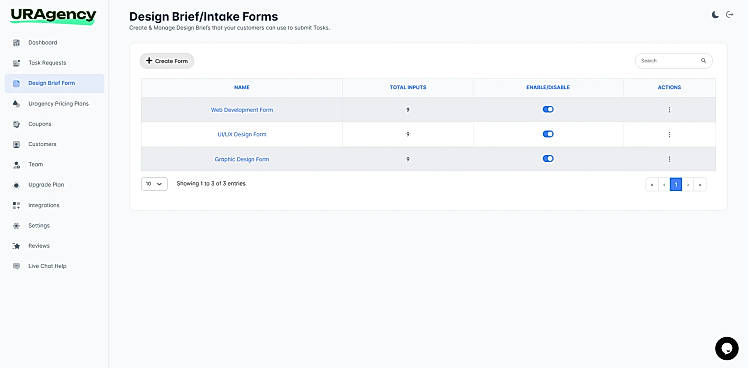The width and height of the screenshot is (748, 368).
Task: Click 'Showing 1 to 3 of 3 entries' text
Action: tap(212, 184)
